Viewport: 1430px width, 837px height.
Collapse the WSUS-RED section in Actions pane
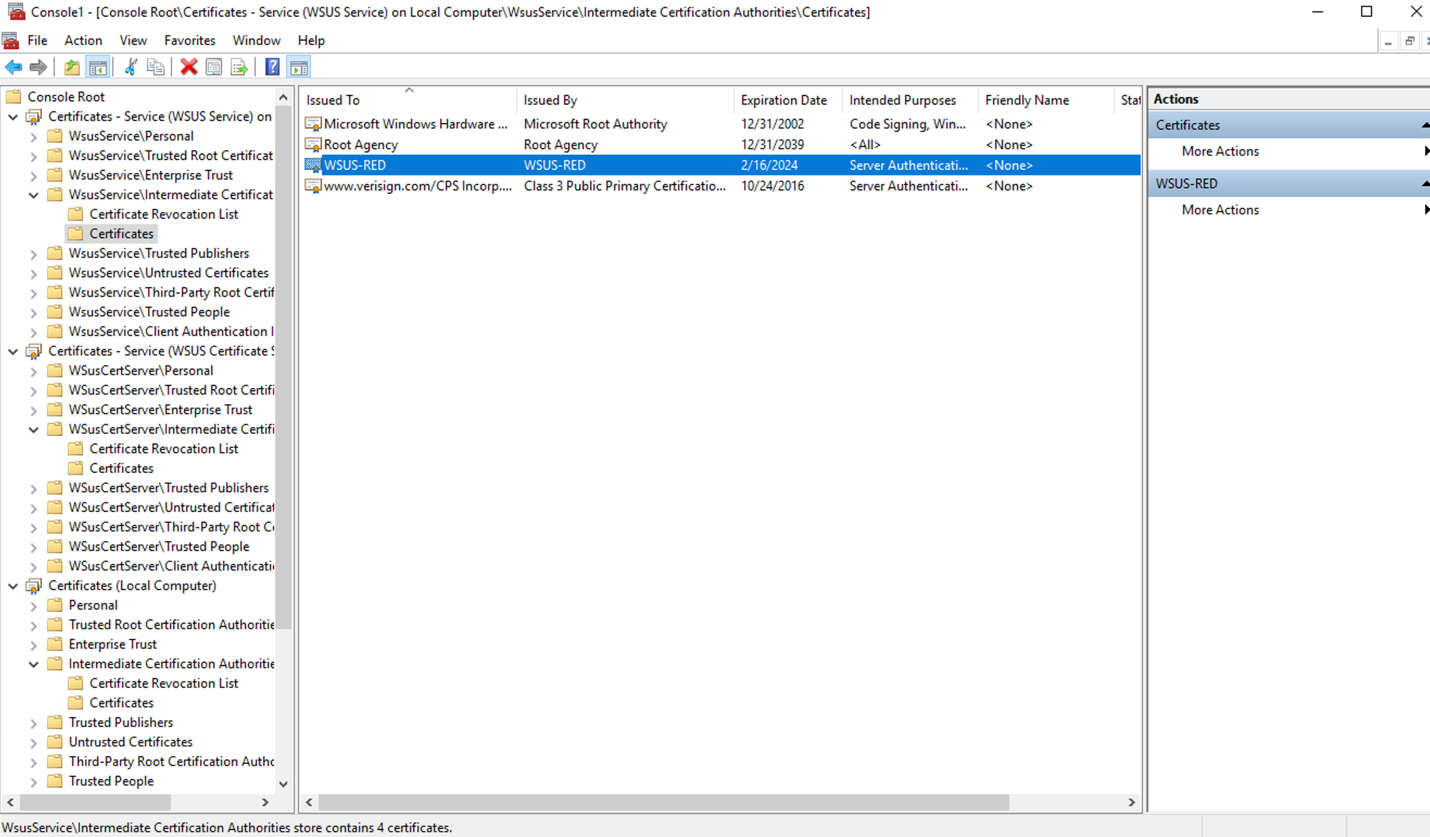1424,184
